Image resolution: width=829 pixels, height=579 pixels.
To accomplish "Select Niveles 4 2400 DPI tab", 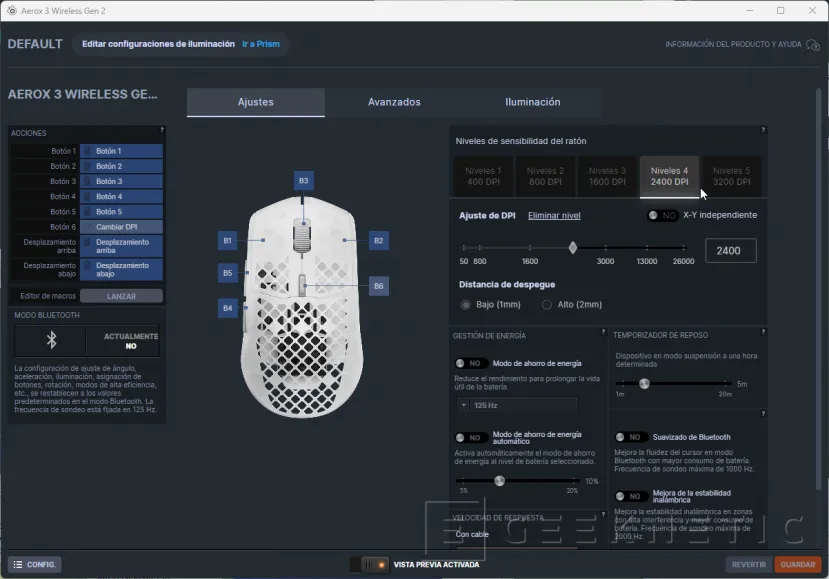I will tap(669, 177).
